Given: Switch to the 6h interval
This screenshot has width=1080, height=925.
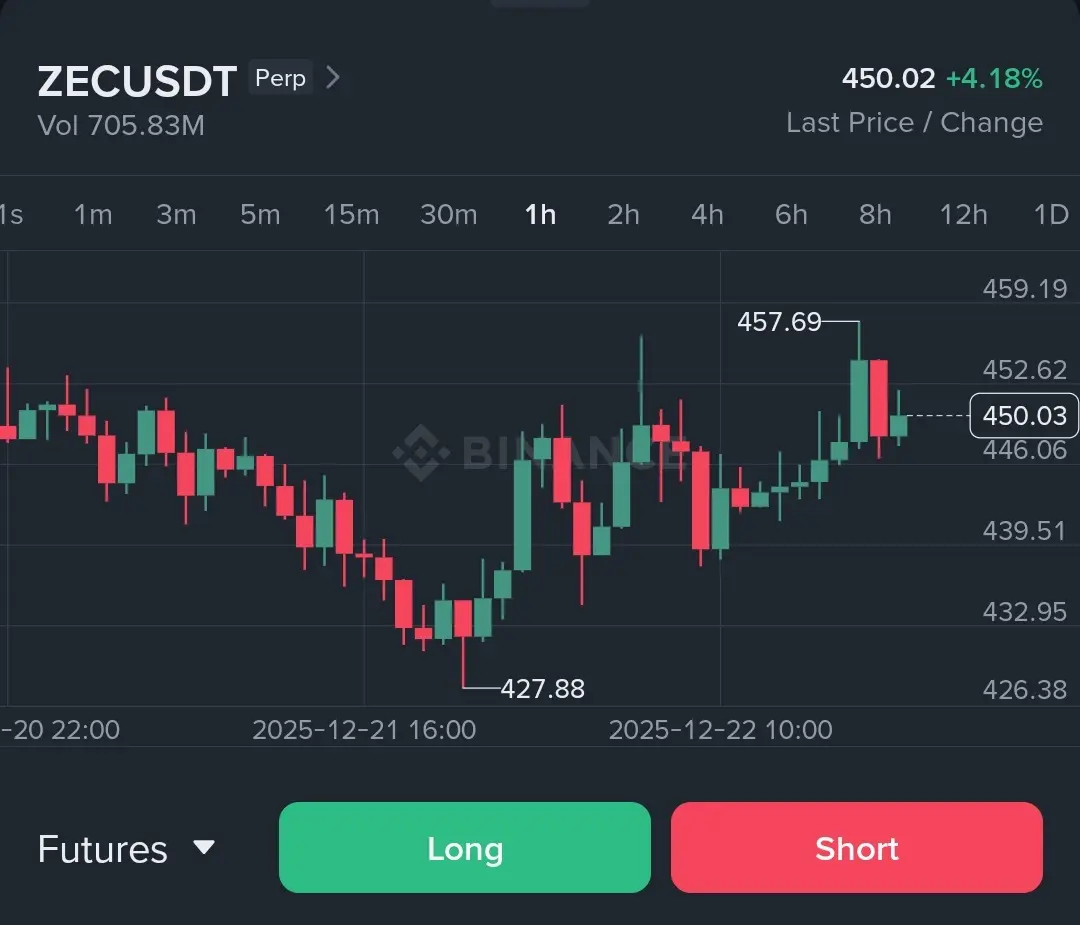Looking at the screenshot, I should pos(791,214).
